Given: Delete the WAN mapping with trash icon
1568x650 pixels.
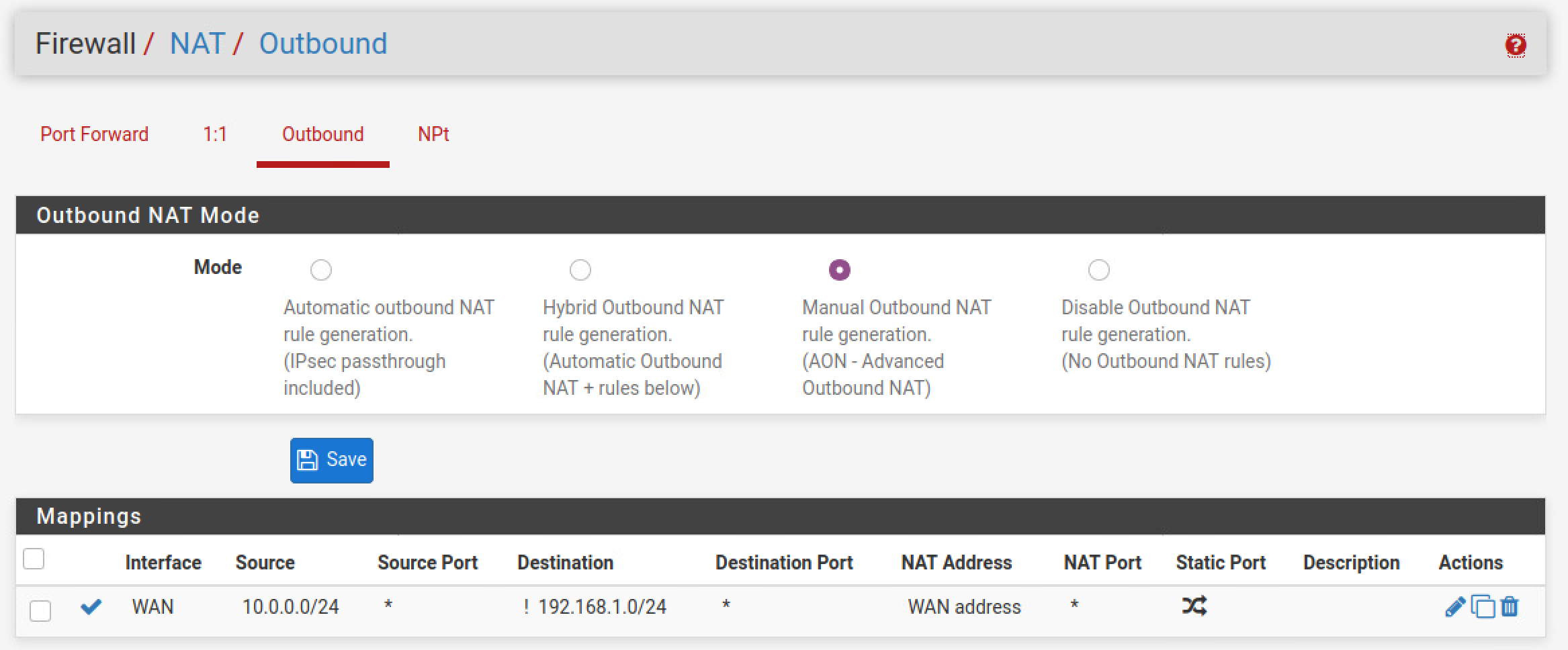Looking at the screenshot, I should (x=1510, y=606).
